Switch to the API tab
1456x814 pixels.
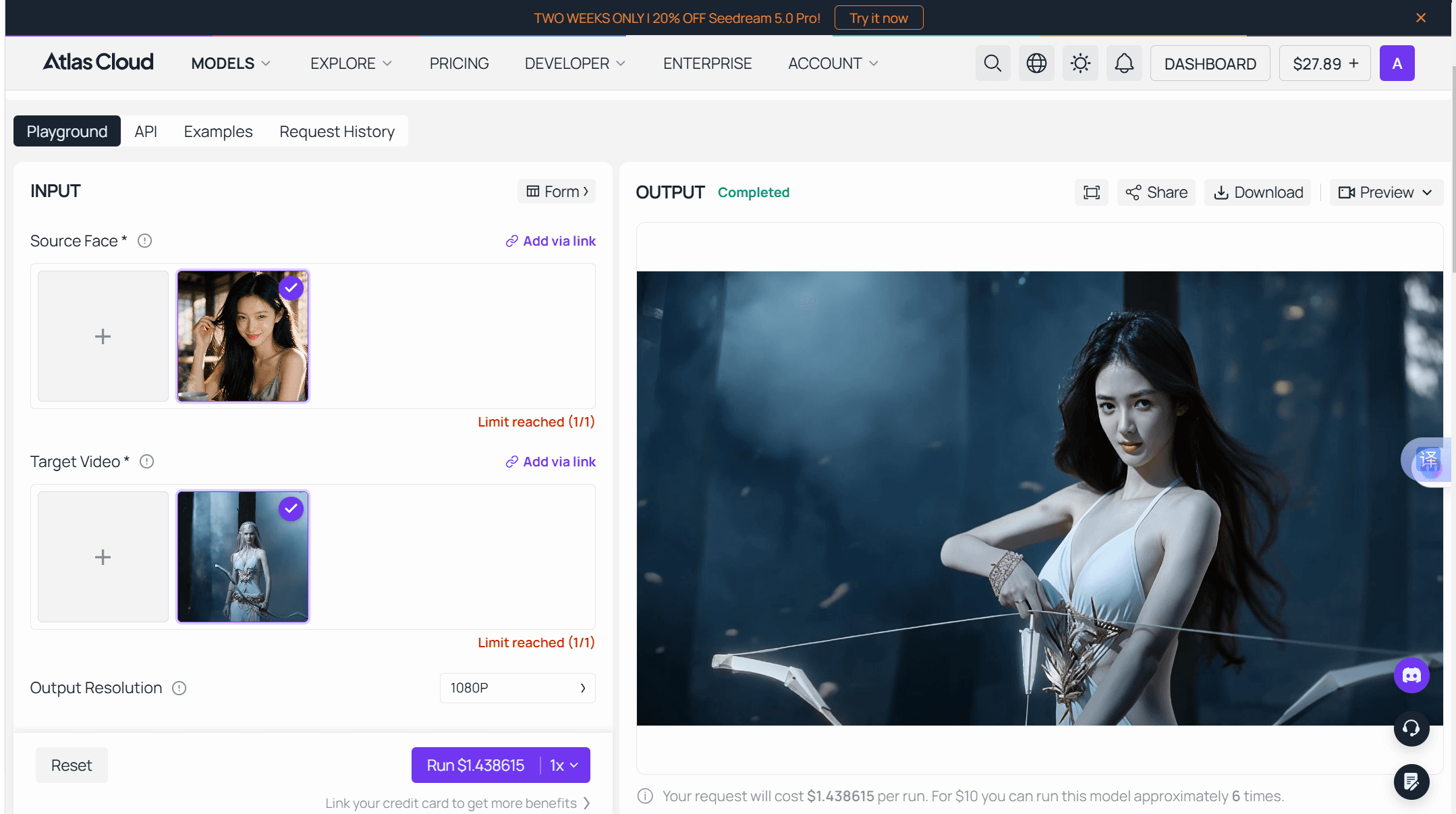tap(146, 131)
